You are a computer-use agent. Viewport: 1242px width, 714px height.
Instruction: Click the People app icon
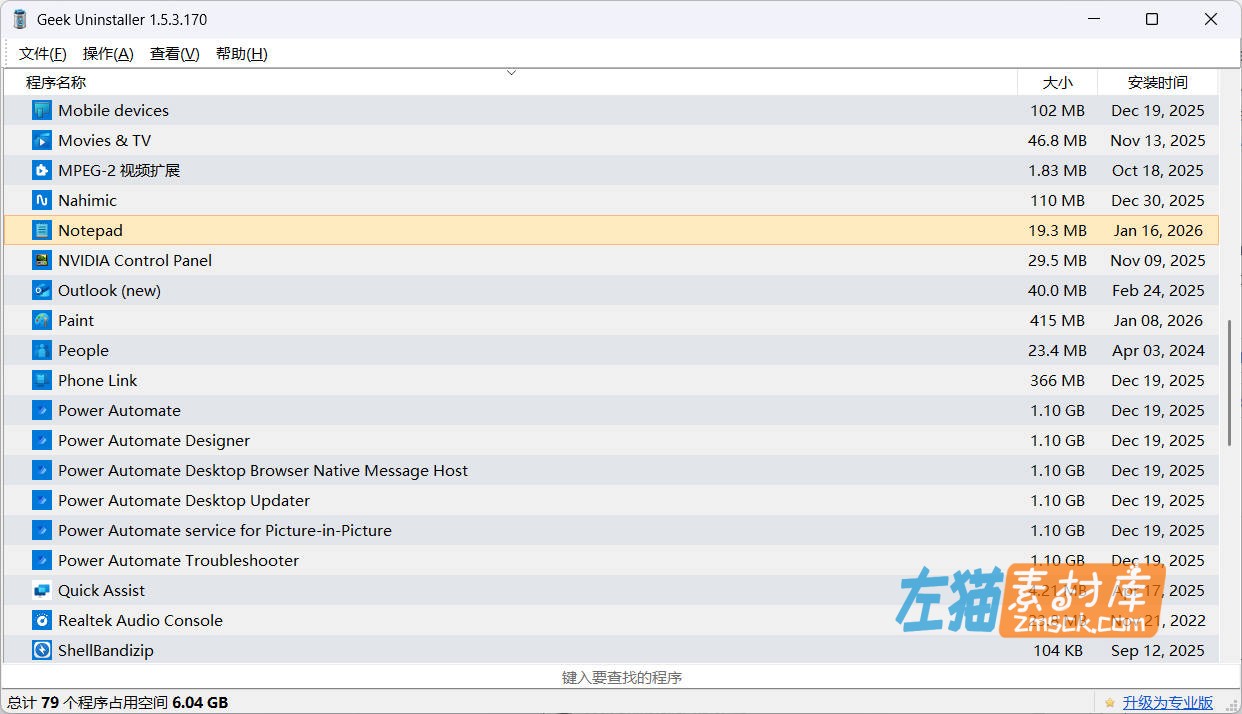click(41, 350)
